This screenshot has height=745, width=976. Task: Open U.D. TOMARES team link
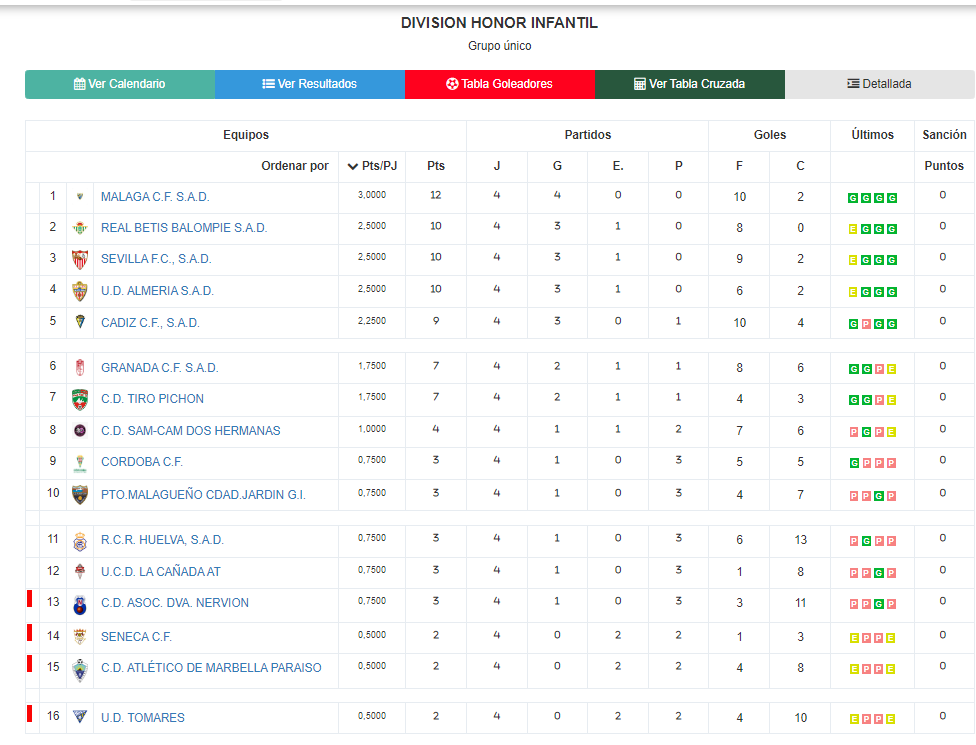[x=143, y=718]
